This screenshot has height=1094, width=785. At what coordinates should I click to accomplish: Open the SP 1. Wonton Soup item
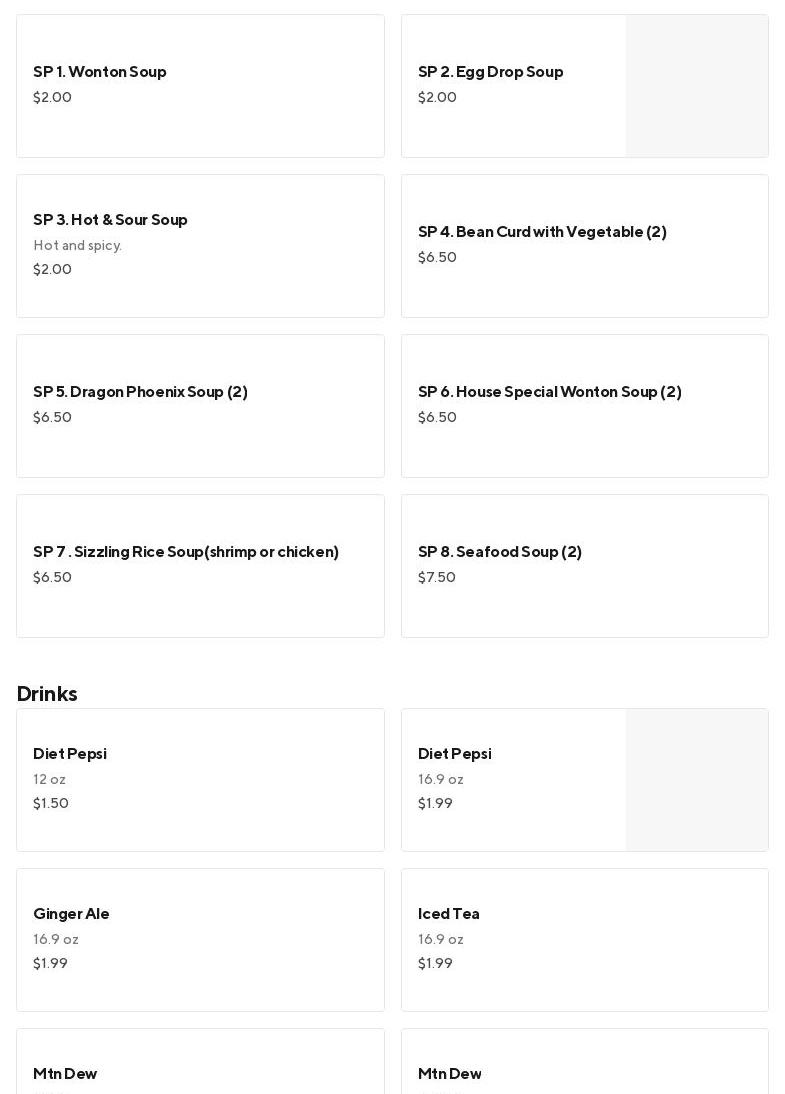(x=200, y=86)
